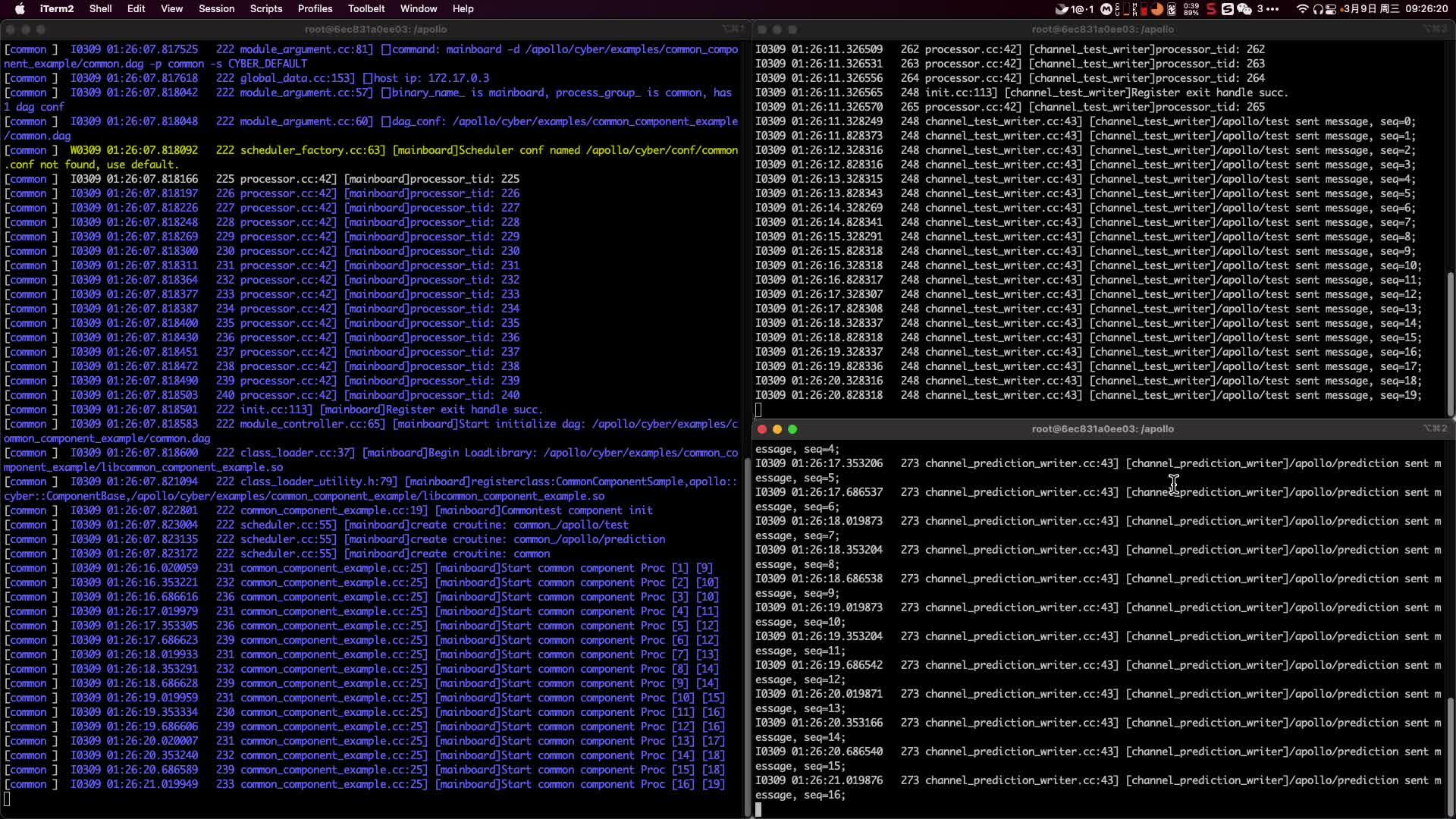This screenshot has width=1456, height=819.
Task: Click the WeChat menu bar icon
Action: [x=1244, y=9]
